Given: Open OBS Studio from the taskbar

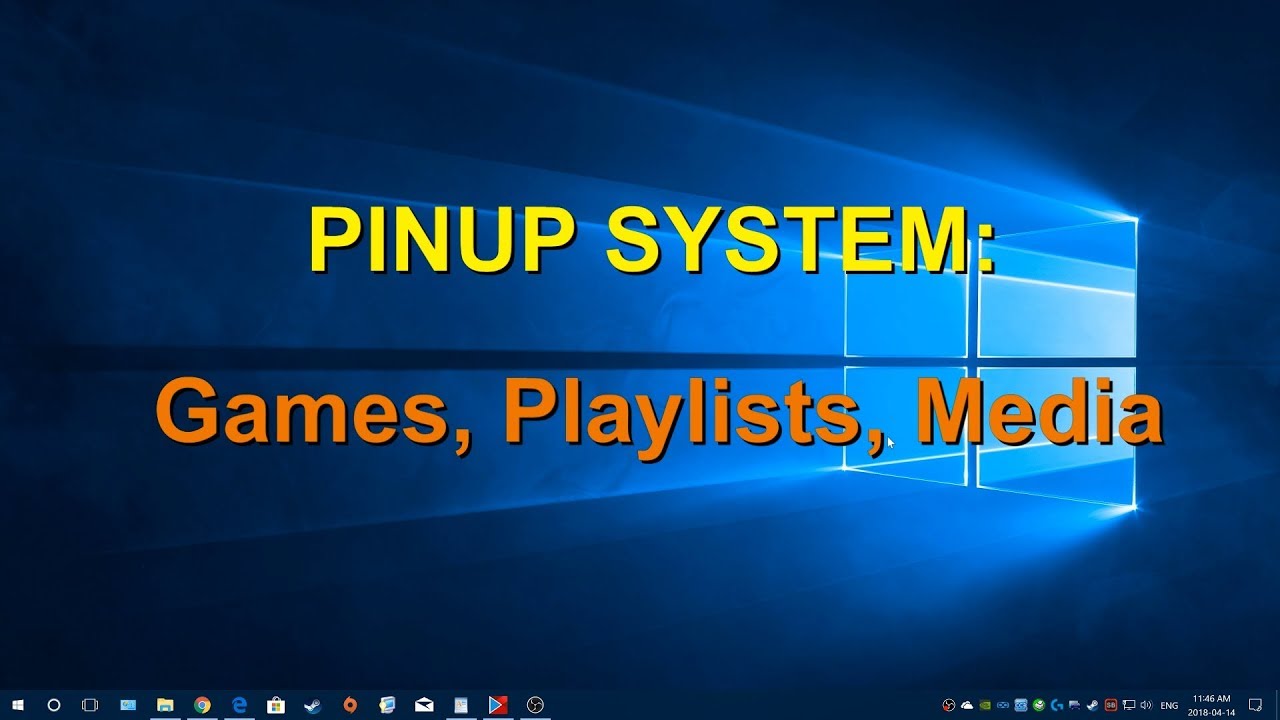Looking at the screenshot, I should (x=535, y=705).
